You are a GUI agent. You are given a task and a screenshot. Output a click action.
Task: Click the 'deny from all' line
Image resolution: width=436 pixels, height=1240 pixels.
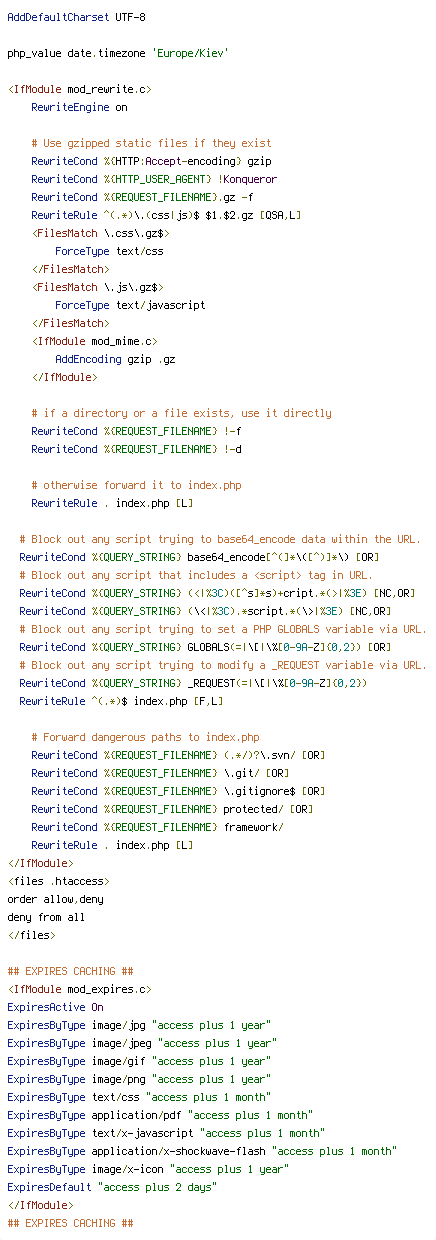pos(46,917)
